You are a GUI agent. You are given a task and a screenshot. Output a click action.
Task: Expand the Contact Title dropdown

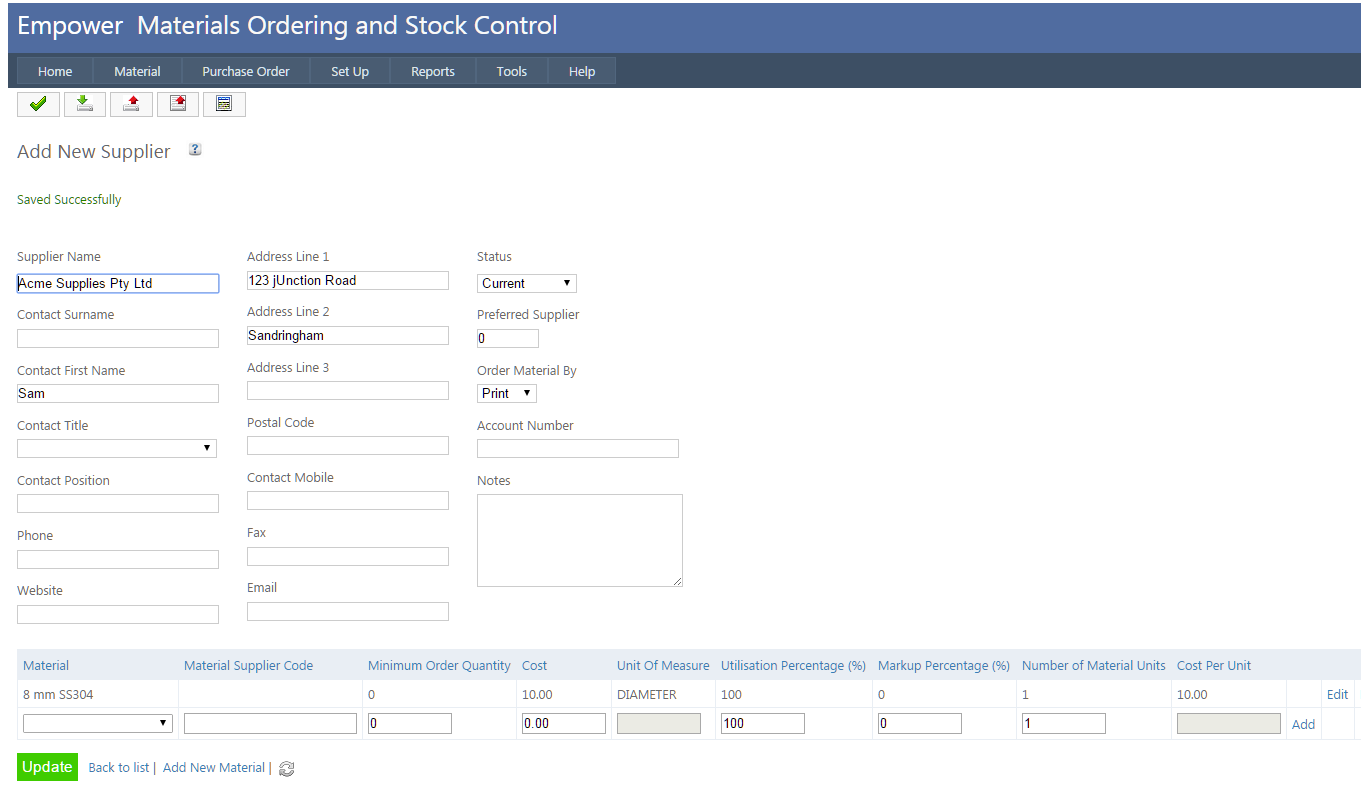coord(117,449)
